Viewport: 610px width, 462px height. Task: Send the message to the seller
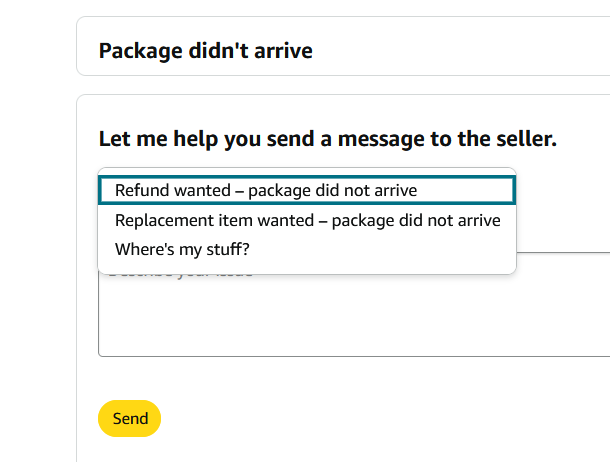pos(129,419)
